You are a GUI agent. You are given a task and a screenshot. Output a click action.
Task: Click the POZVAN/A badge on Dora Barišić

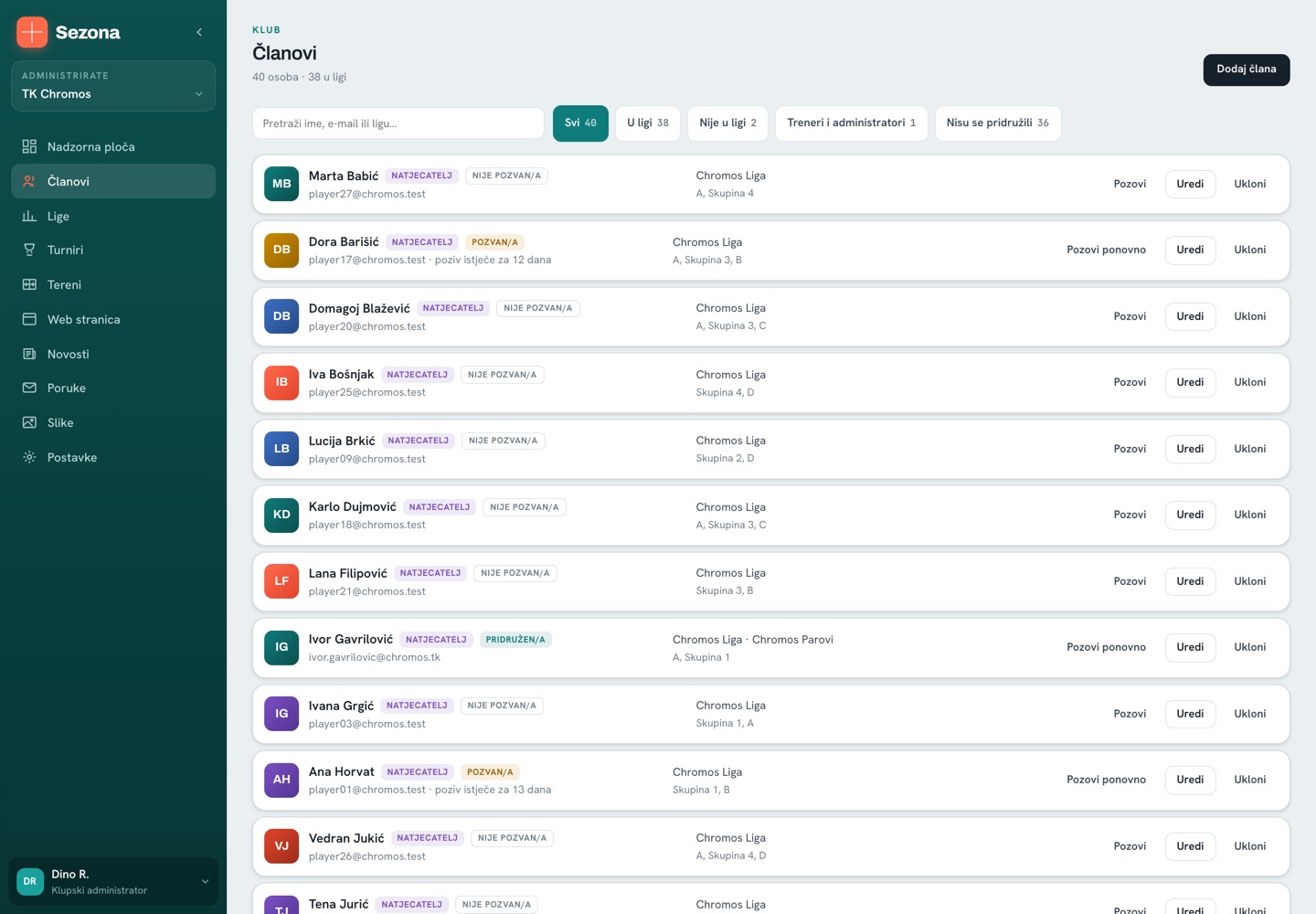click(x=494, y=242)
